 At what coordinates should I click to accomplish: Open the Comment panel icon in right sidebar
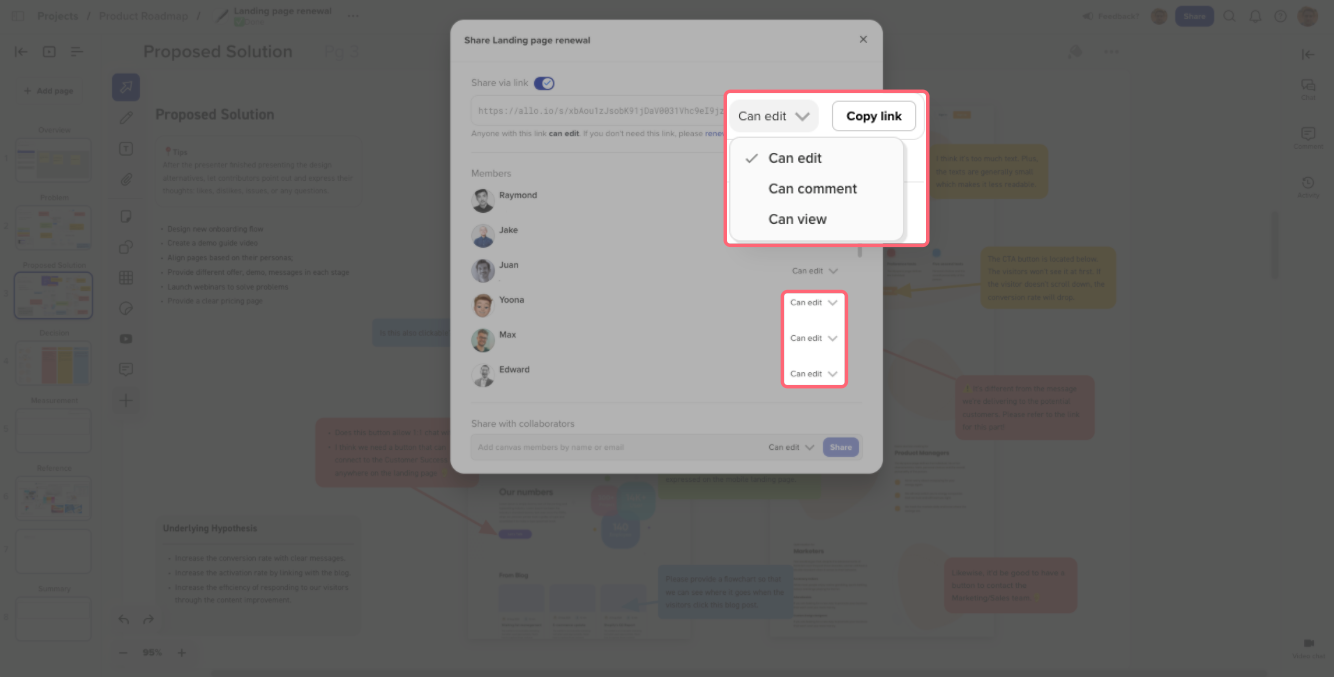(x=1308, y=137)
